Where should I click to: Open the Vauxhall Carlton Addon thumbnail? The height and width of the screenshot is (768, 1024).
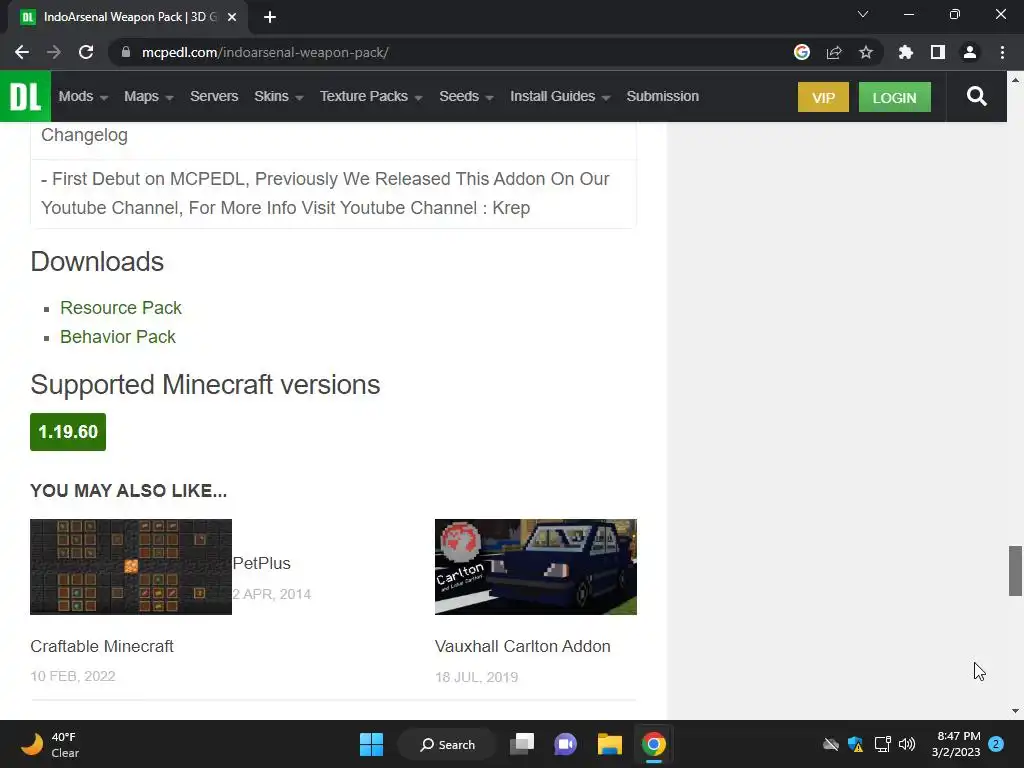click(536, 567)
